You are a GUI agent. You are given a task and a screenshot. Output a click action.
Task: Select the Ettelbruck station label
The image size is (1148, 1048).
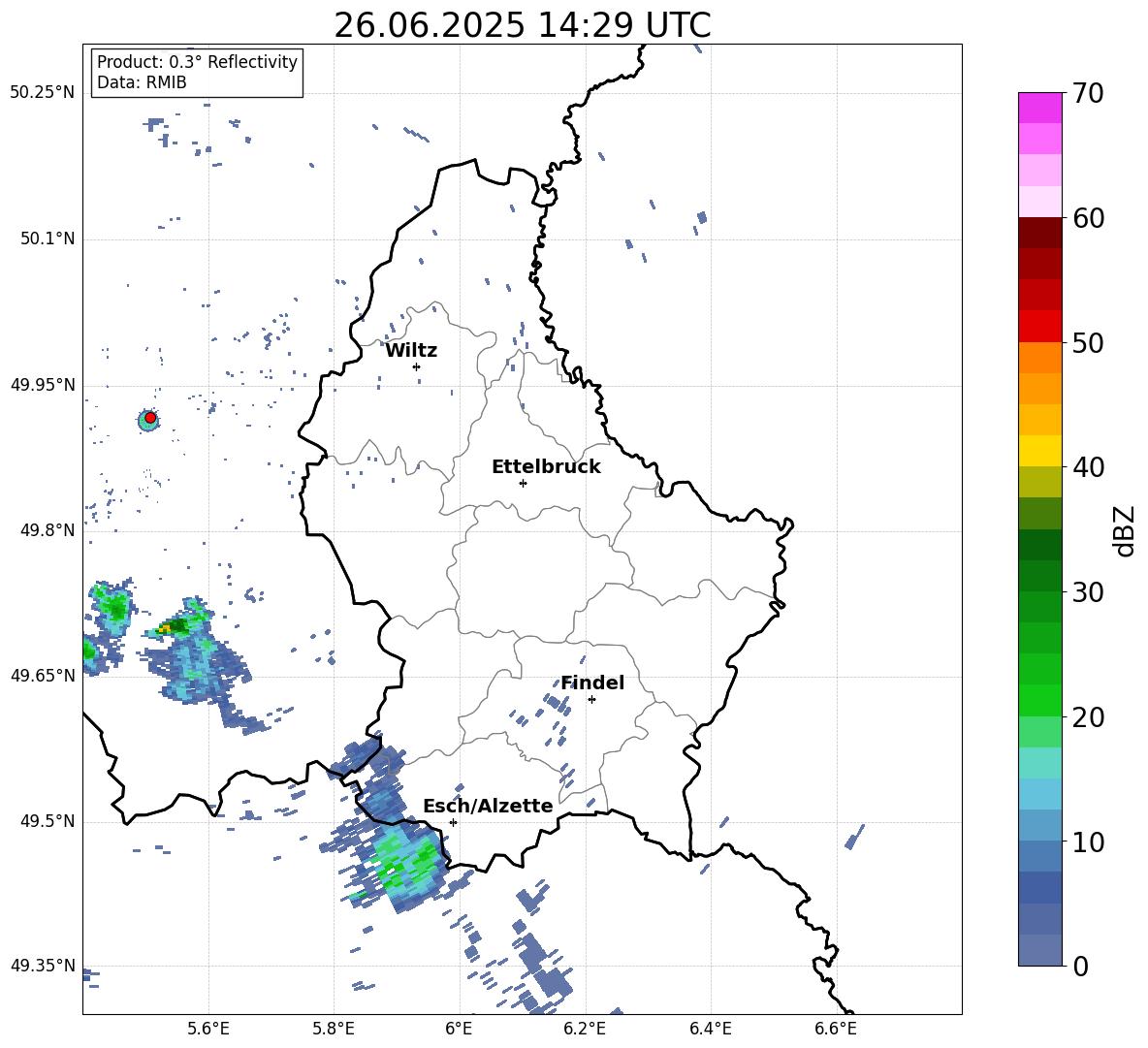click(546, 467)
